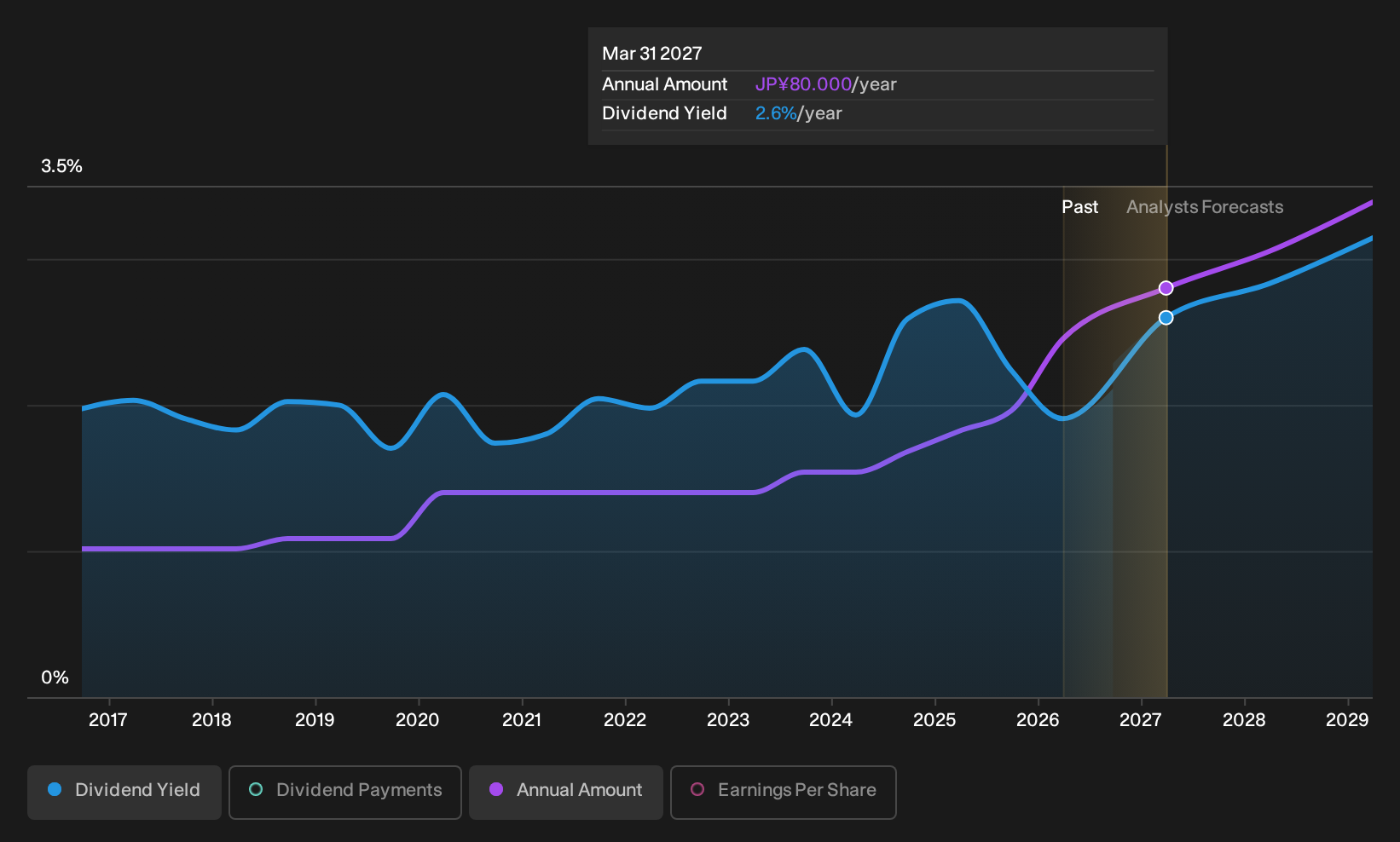Click the 2.6% dividend yield value
The height and width of the screenshot is (842, 1400).
click(x=776, y=113)
